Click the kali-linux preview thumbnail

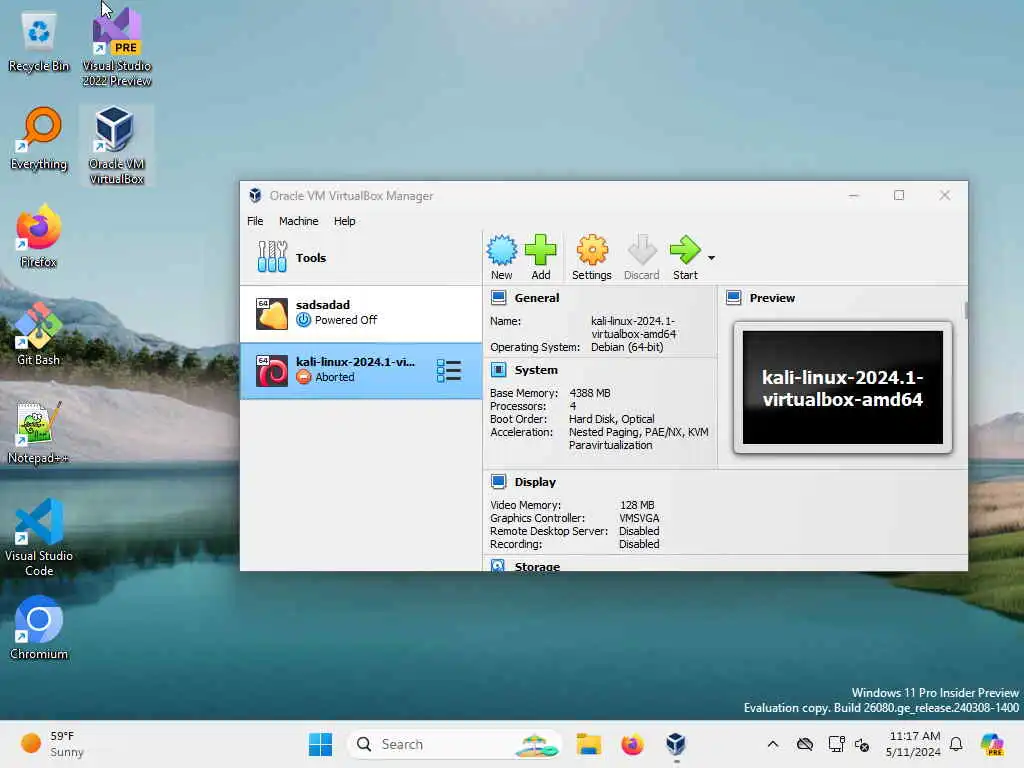pos(842,387)
